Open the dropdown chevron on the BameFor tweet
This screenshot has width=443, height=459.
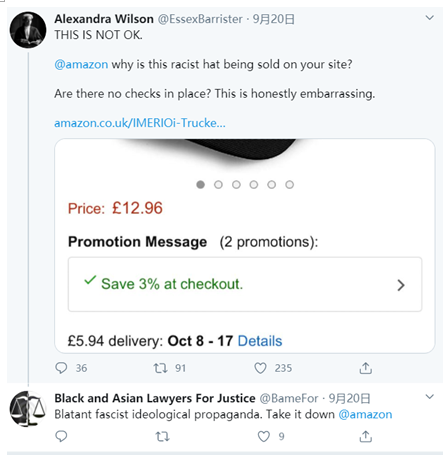coord(430,397)
